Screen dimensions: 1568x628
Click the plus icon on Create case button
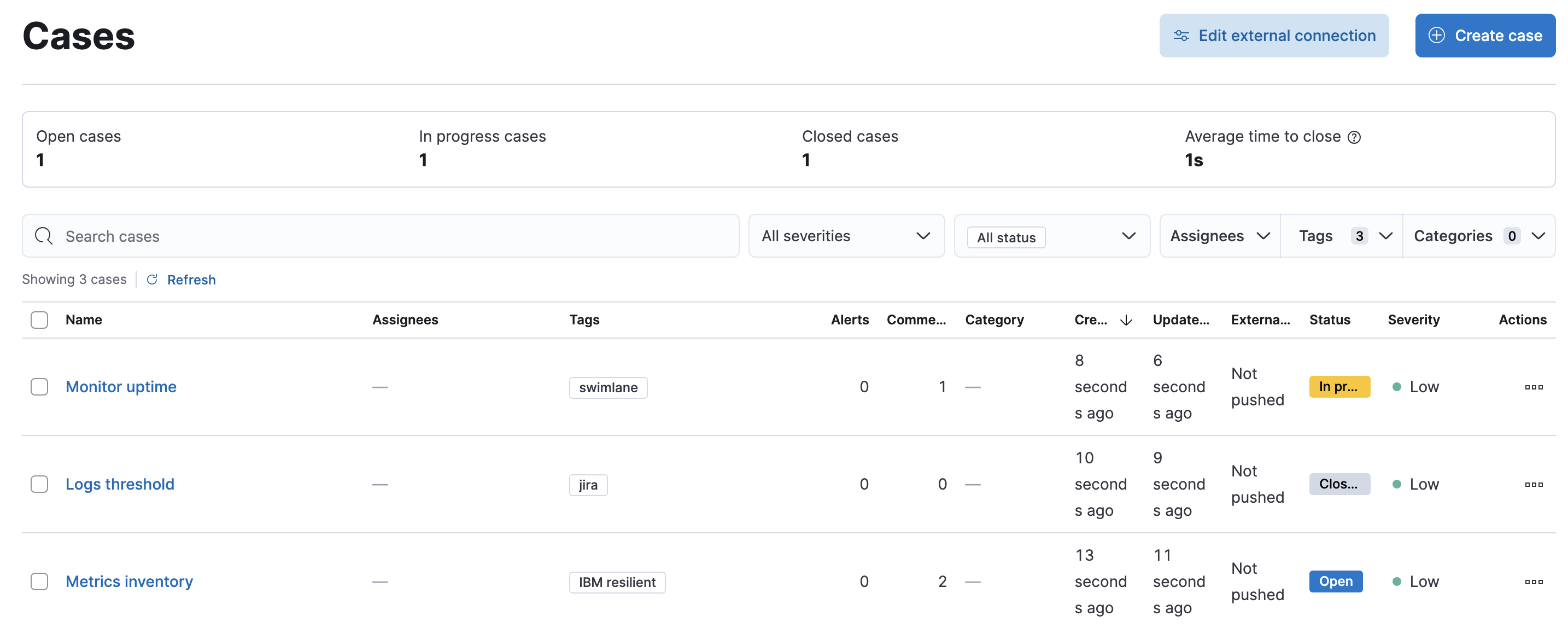tap(1437, 36)
